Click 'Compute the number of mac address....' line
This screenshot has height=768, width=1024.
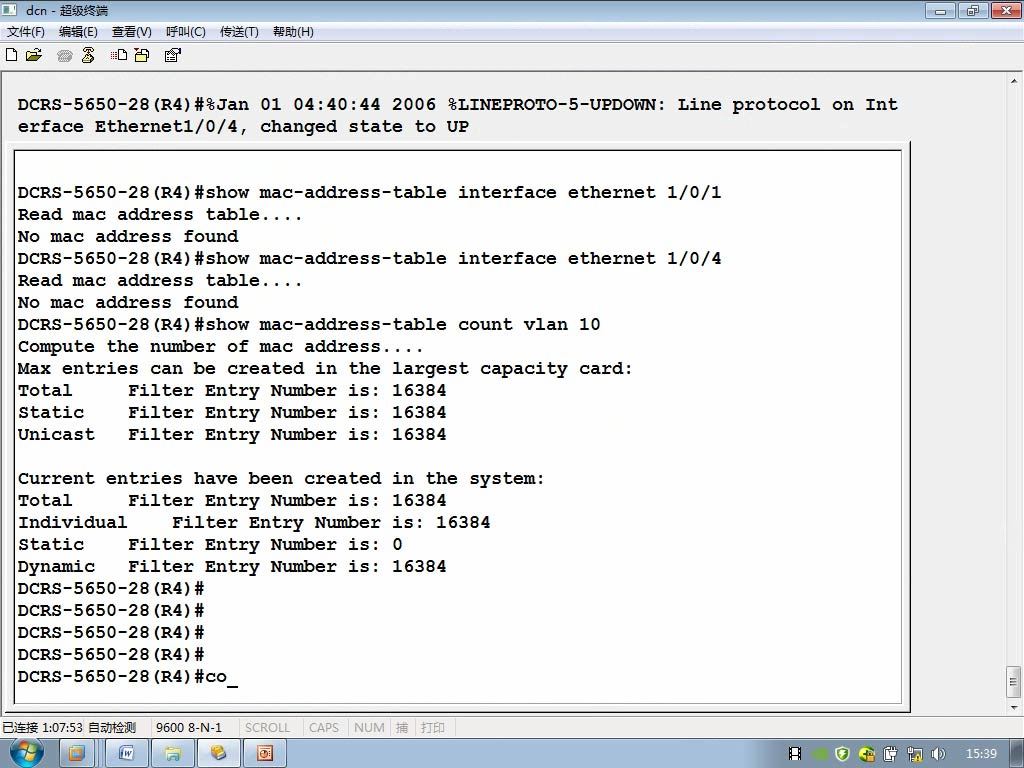[x=220, y=347]
